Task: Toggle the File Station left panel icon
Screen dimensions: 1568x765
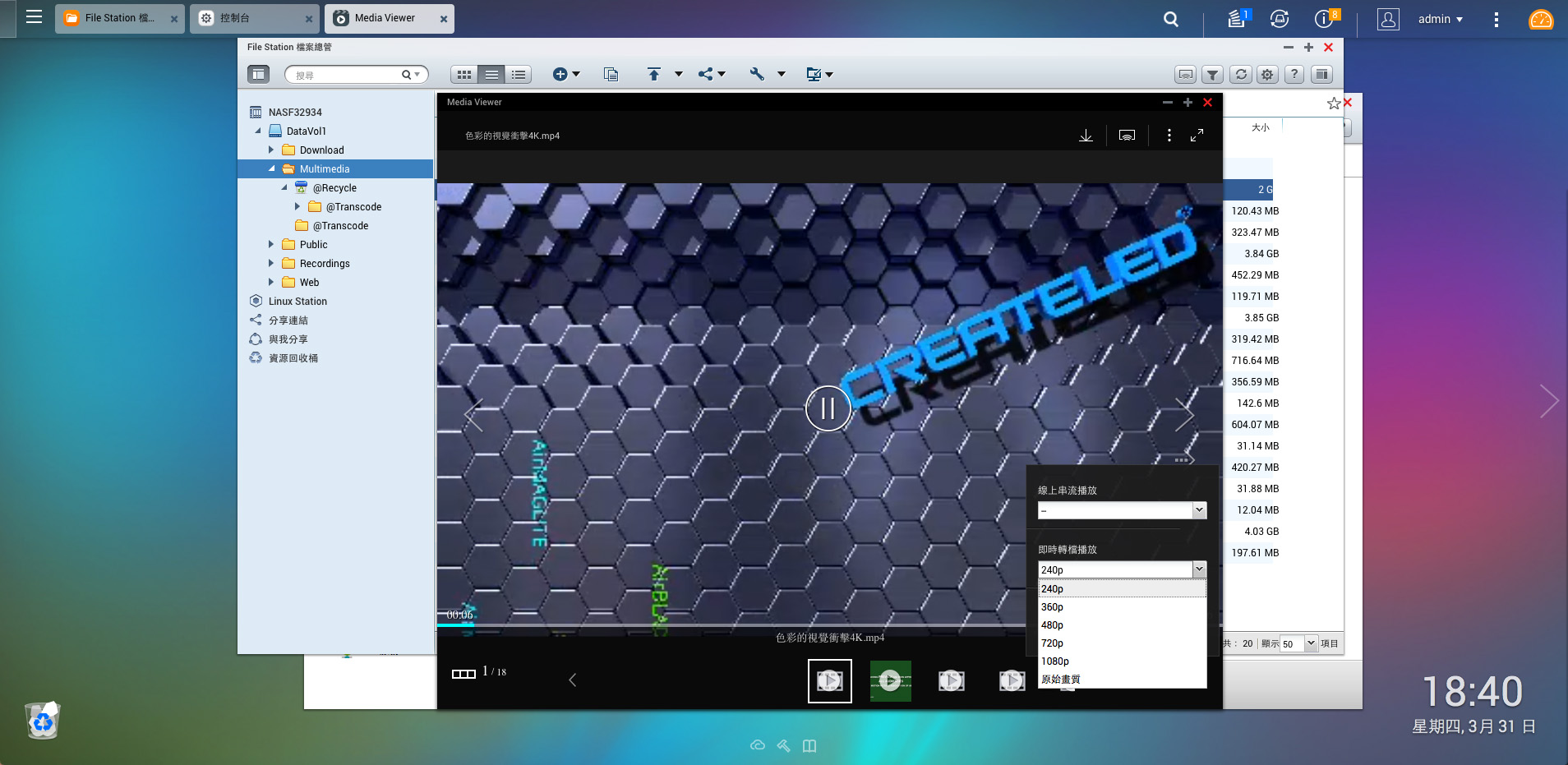Action: pos(258,74)
